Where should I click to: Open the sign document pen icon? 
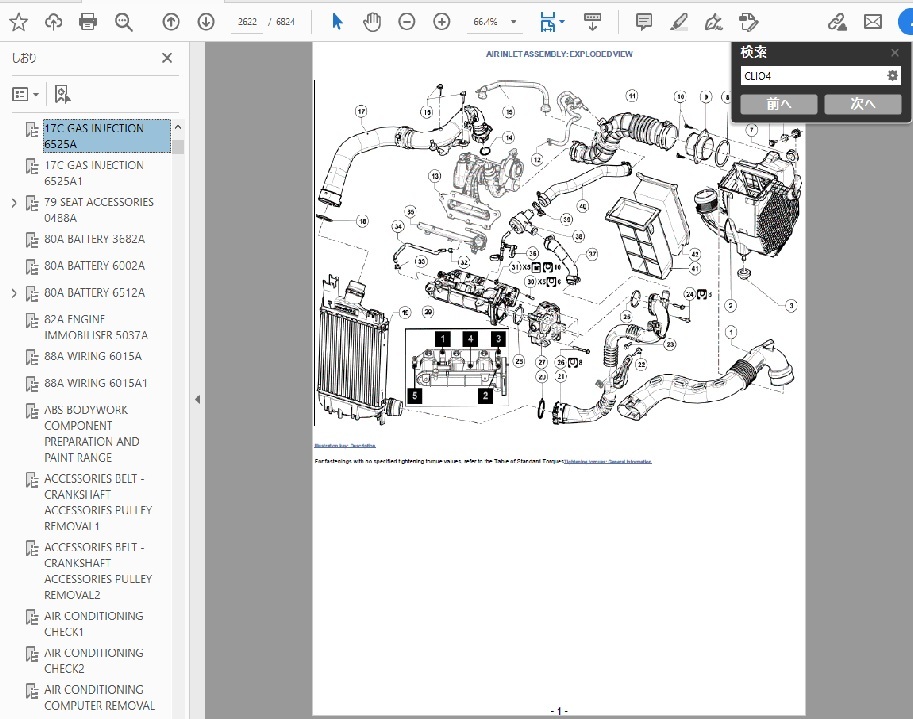[x=713, y=22]
